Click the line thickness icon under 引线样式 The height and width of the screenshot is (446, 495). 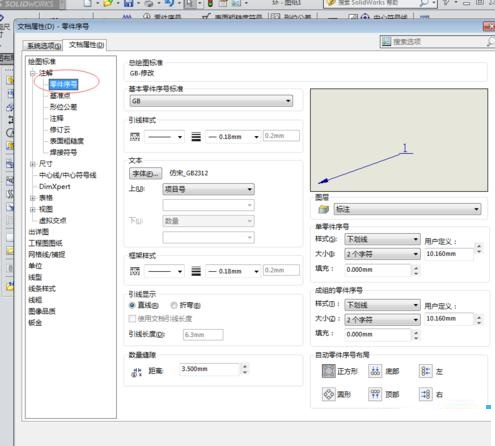click(196, 137)
